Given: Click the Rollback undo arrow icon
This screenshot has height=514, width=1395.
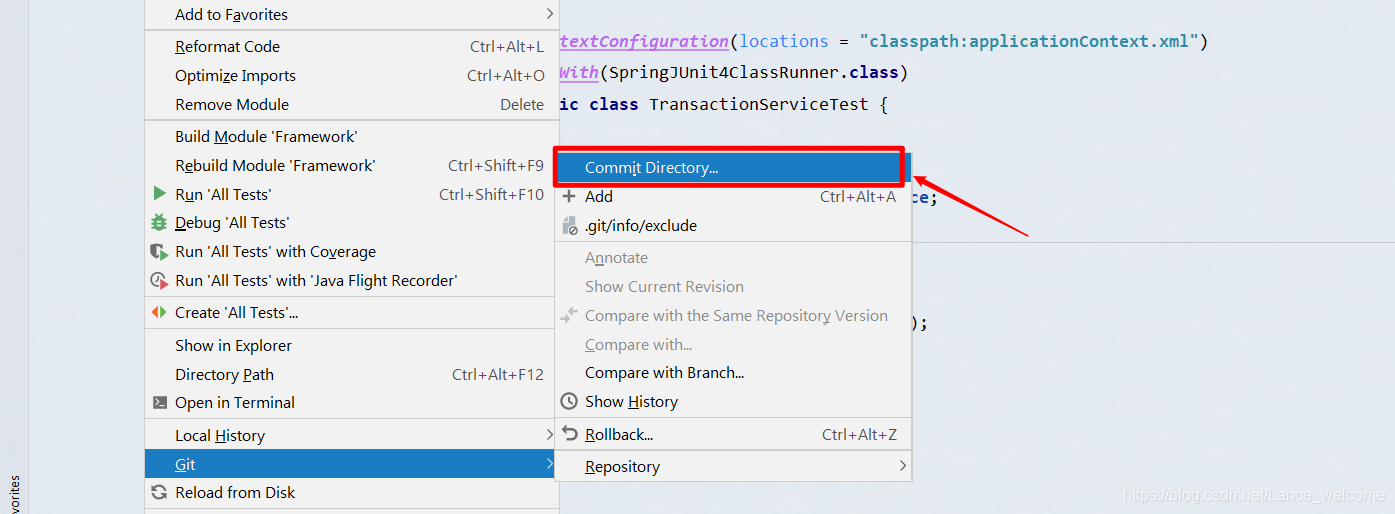Looking at the screenshot, I should tap(569, 434).
